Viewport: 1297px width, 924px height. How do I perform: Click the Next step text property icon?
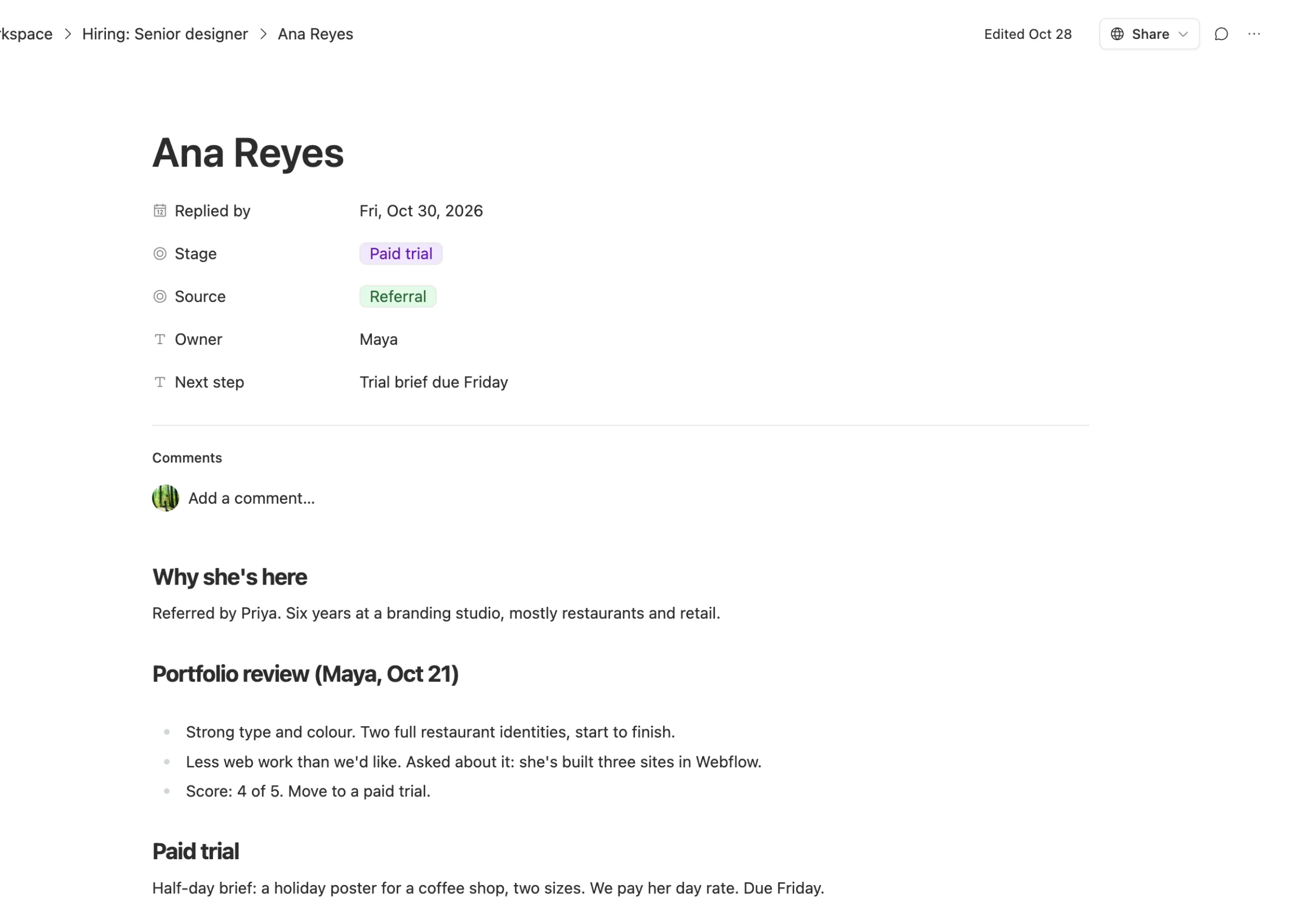[x=160, y=382]
